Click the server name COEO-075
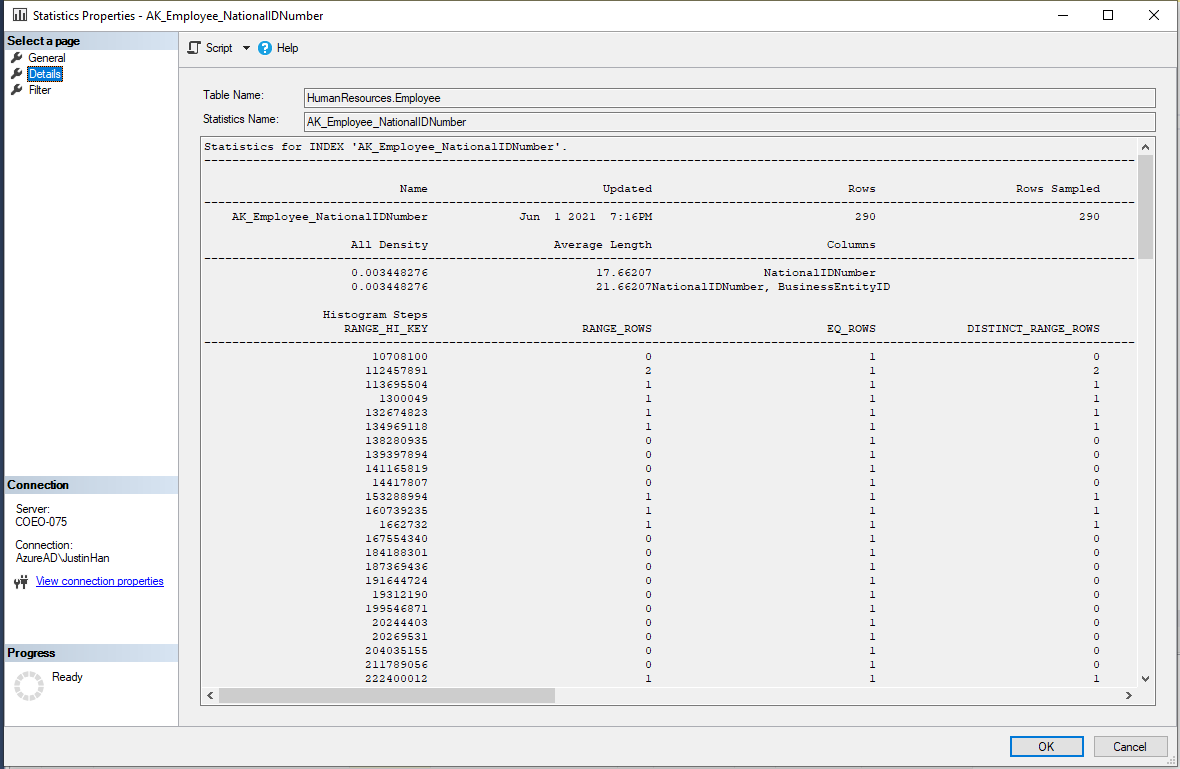 tap(41, 521)
